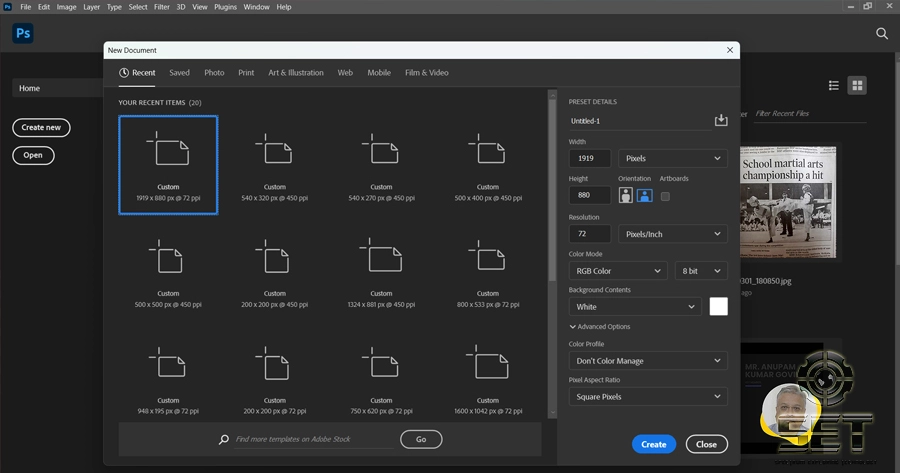Image resolution: width=900 pixels, height=473 pixels.
Task: Collapse the Advanced Options section
Action: pyautogui.click(x=600, y=327)
